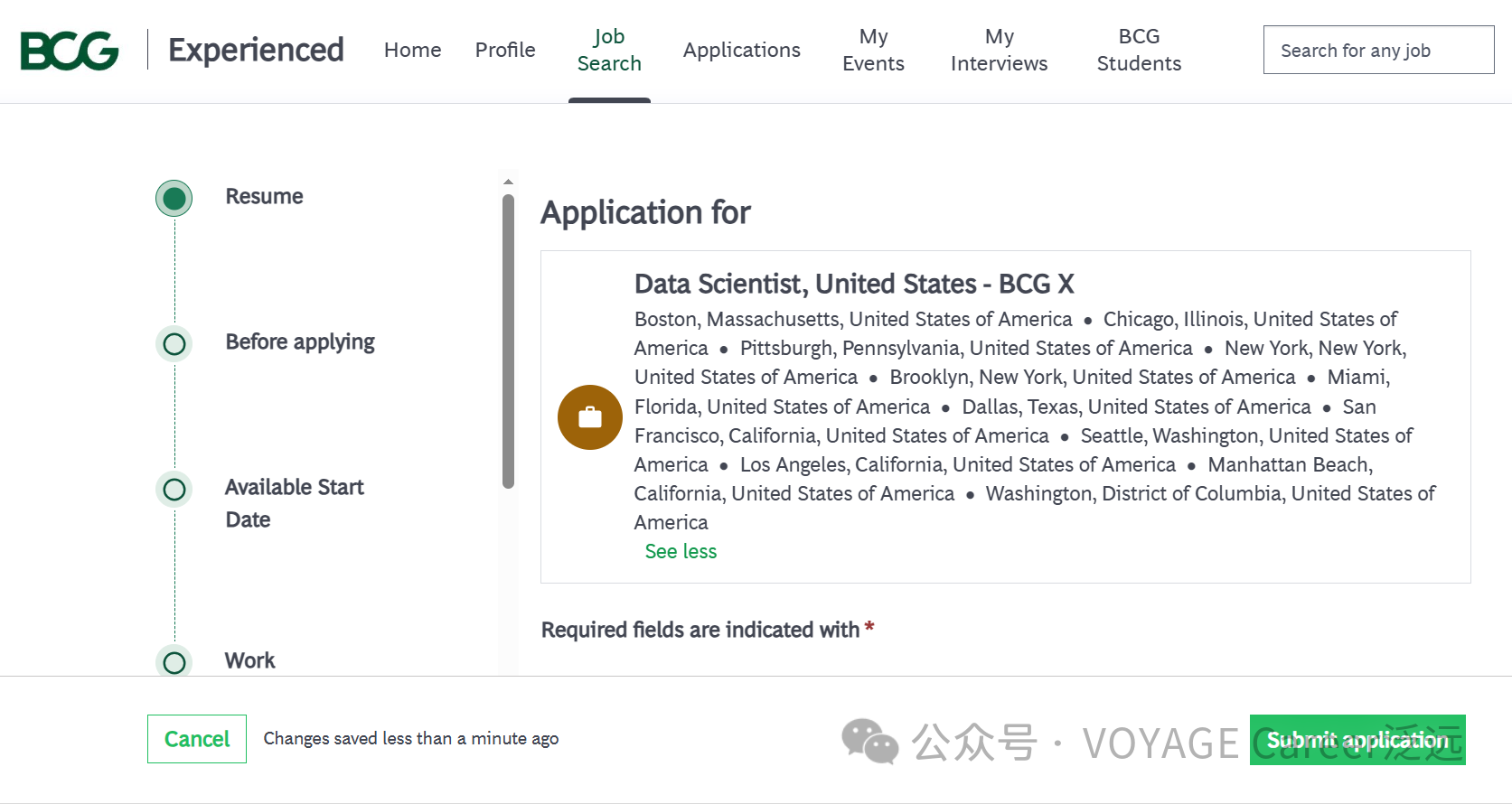Go to the Profile page
This screenshot has width=1512, height=804.
(505, 51)
